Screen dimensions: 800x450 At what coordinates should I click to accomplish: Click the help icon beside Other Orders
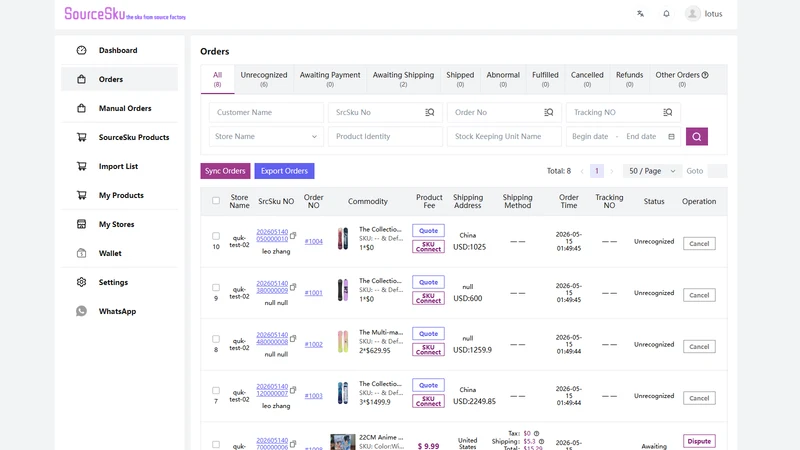(x=705, y=75)
